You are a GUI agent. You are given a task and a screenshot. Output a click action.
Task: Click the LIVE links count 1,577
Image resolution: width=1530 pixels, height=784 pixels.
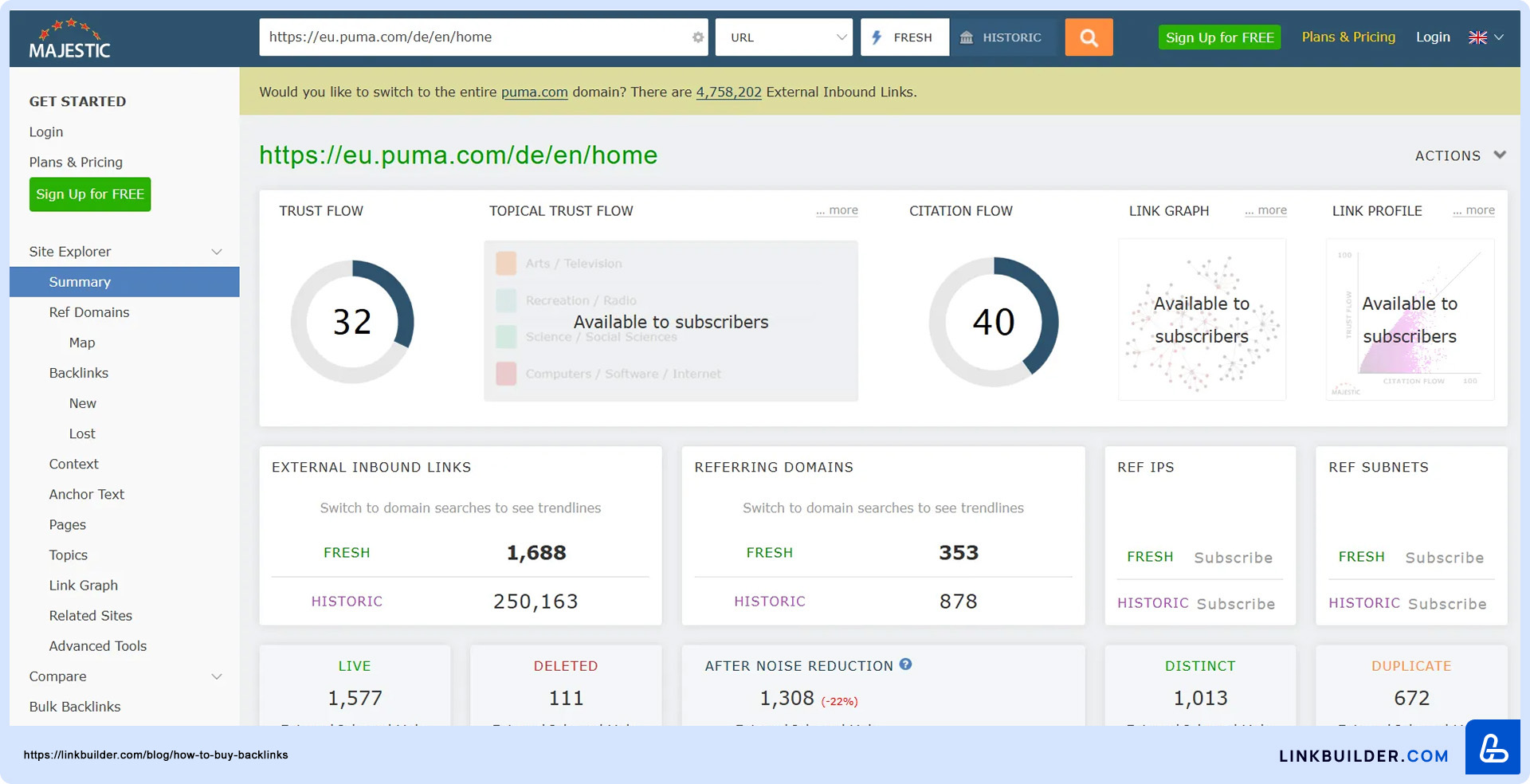coord(355,699)
